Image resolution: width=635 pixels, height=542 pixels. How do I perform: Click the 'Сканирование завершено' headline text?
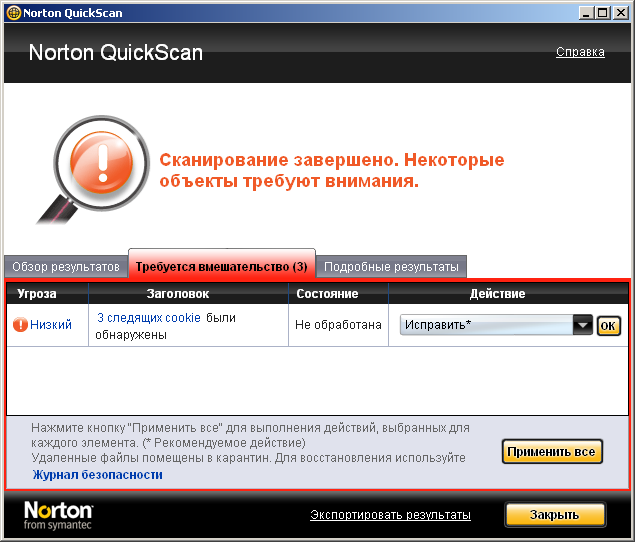(x=332, y=171)
